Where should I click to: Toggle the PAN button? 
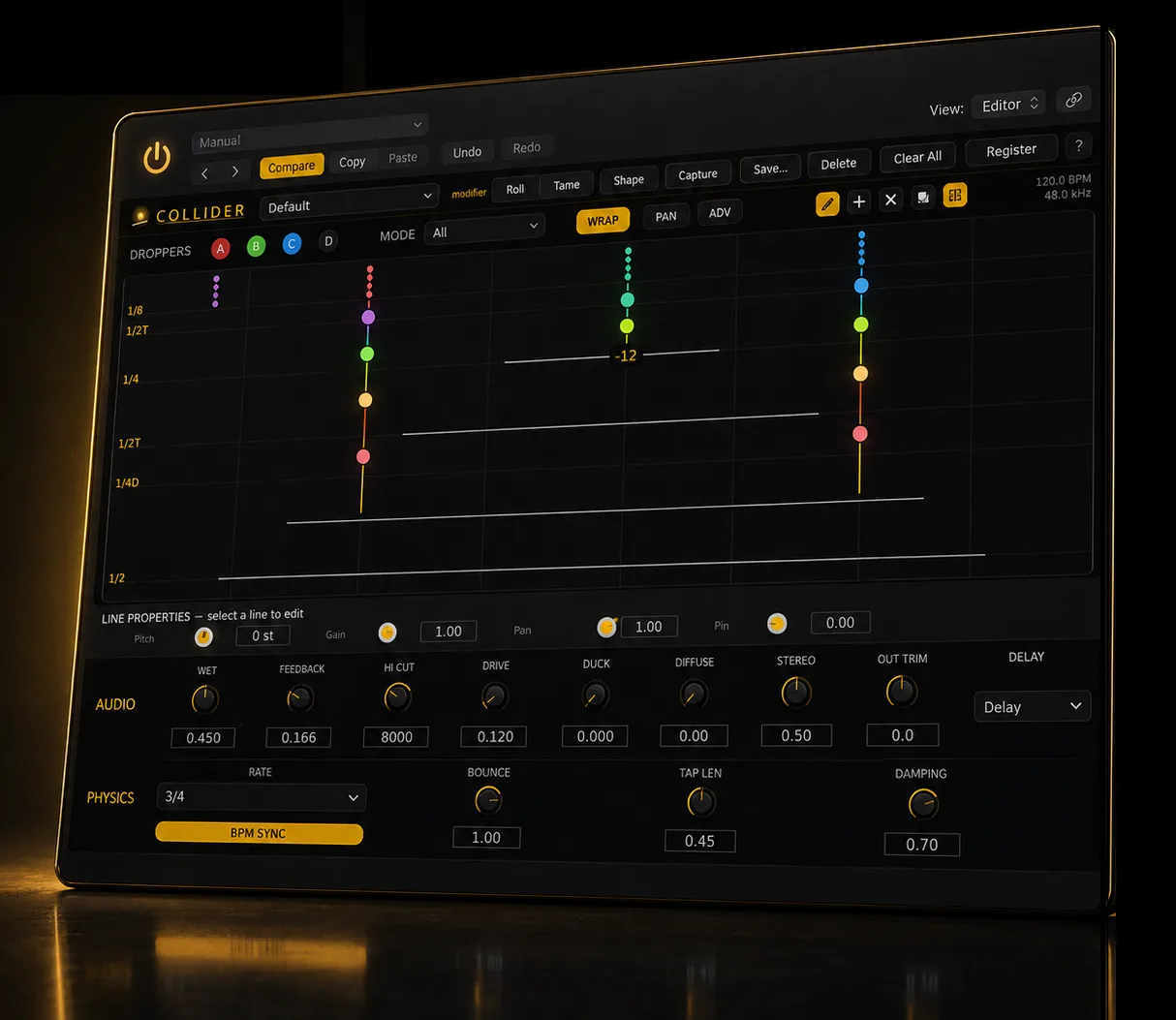(665, 216)
